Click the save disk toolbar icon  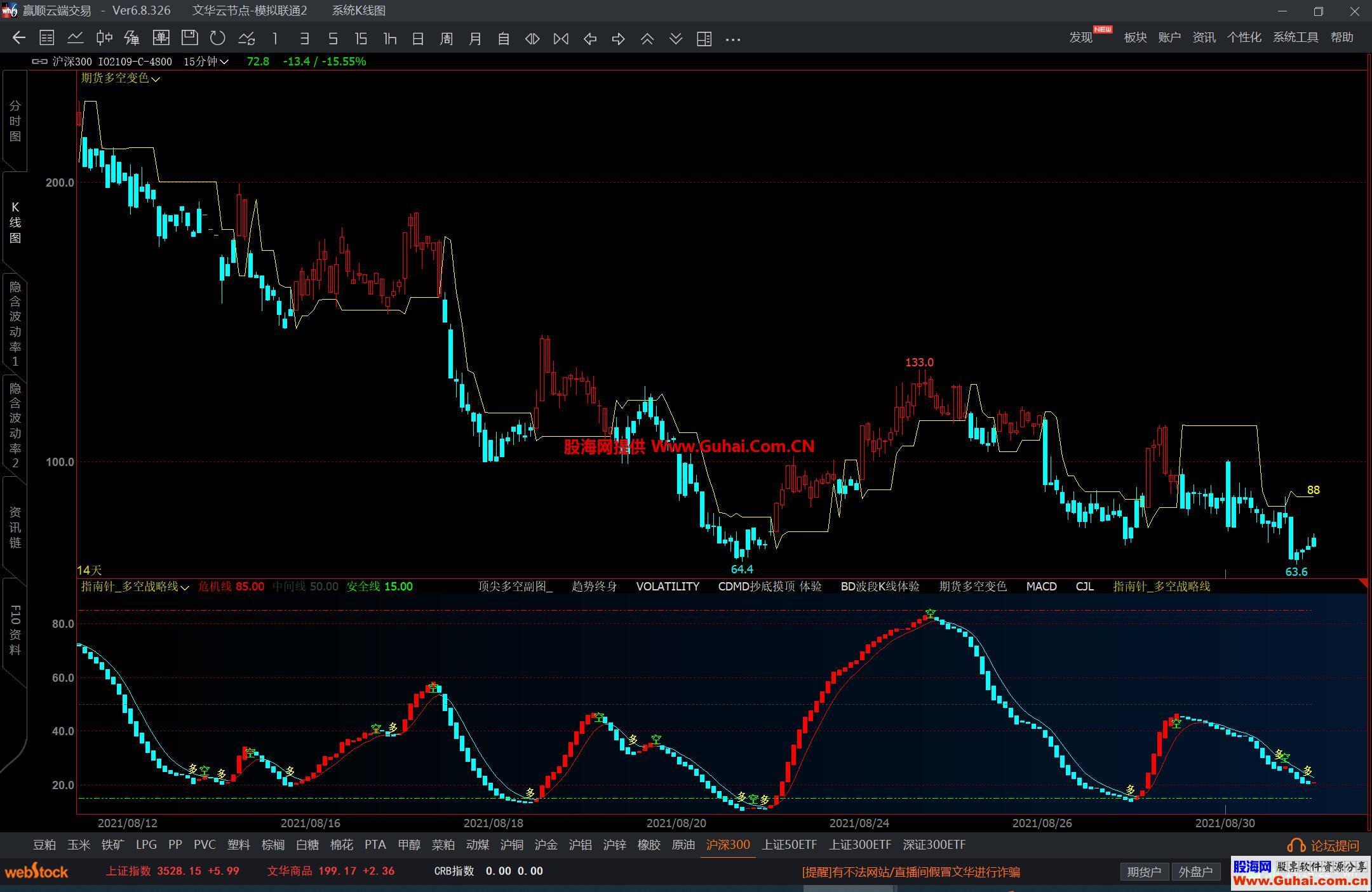coord(189,38)
